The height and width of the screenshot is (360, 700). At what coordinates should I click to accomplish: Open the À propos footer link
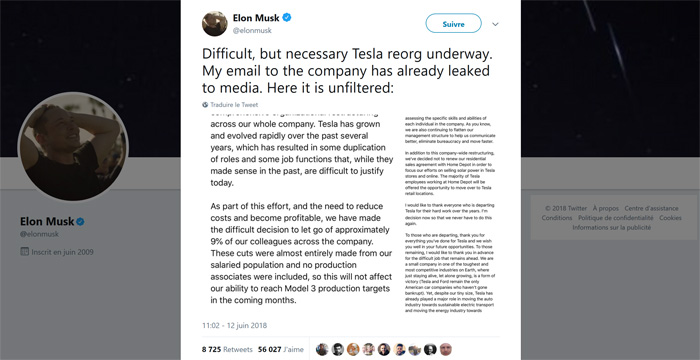(606, 208)
